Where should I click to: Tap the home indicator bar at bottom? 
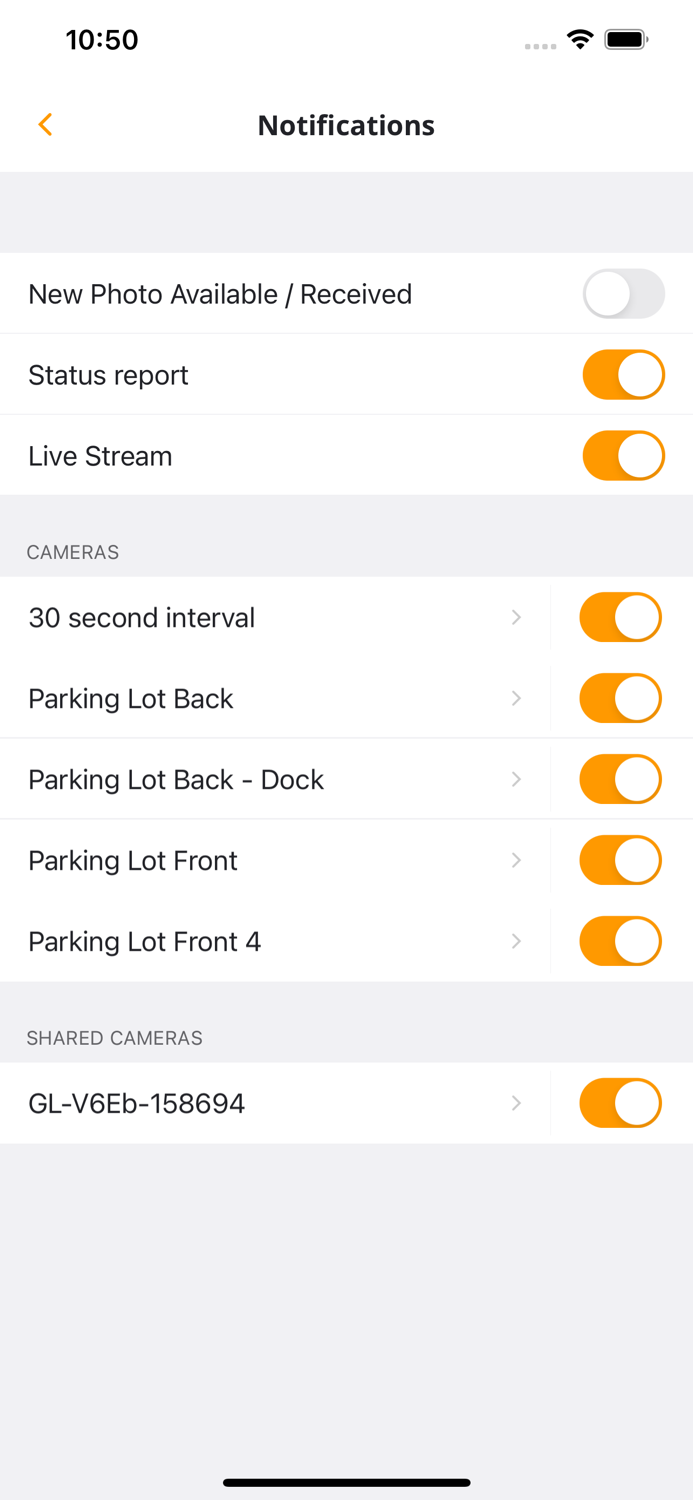346,1483
